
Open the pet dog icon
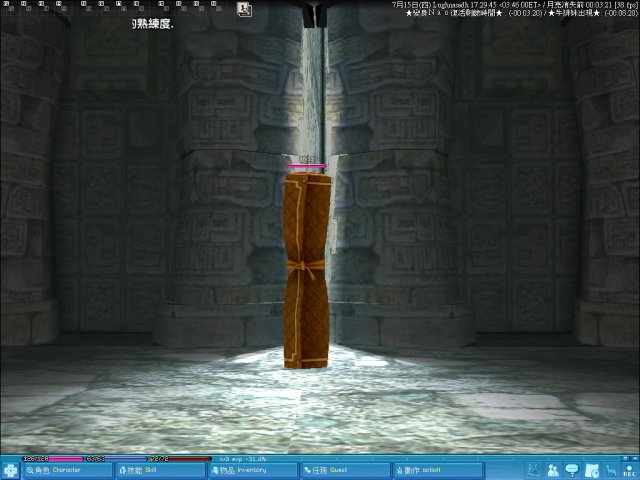[611, 470]
